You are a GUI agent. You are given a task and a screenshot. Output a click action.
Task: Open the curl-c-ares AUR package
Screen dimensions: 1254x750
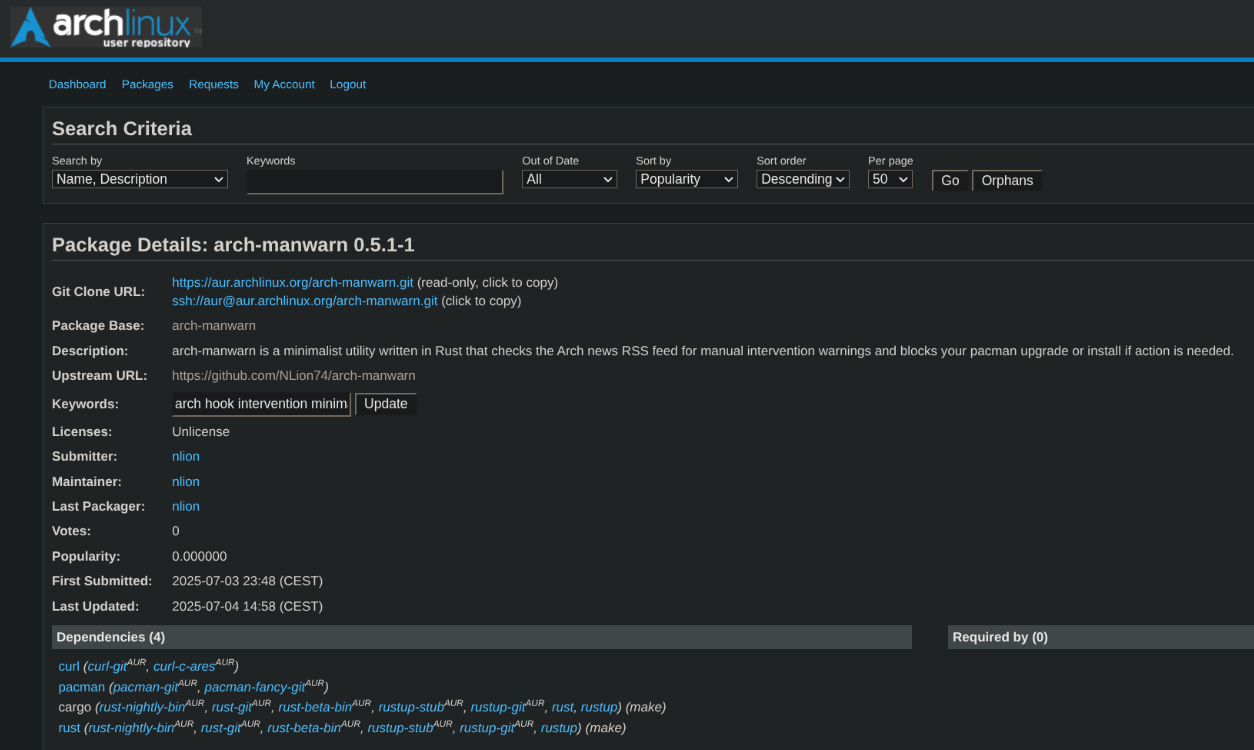(184, 667)
